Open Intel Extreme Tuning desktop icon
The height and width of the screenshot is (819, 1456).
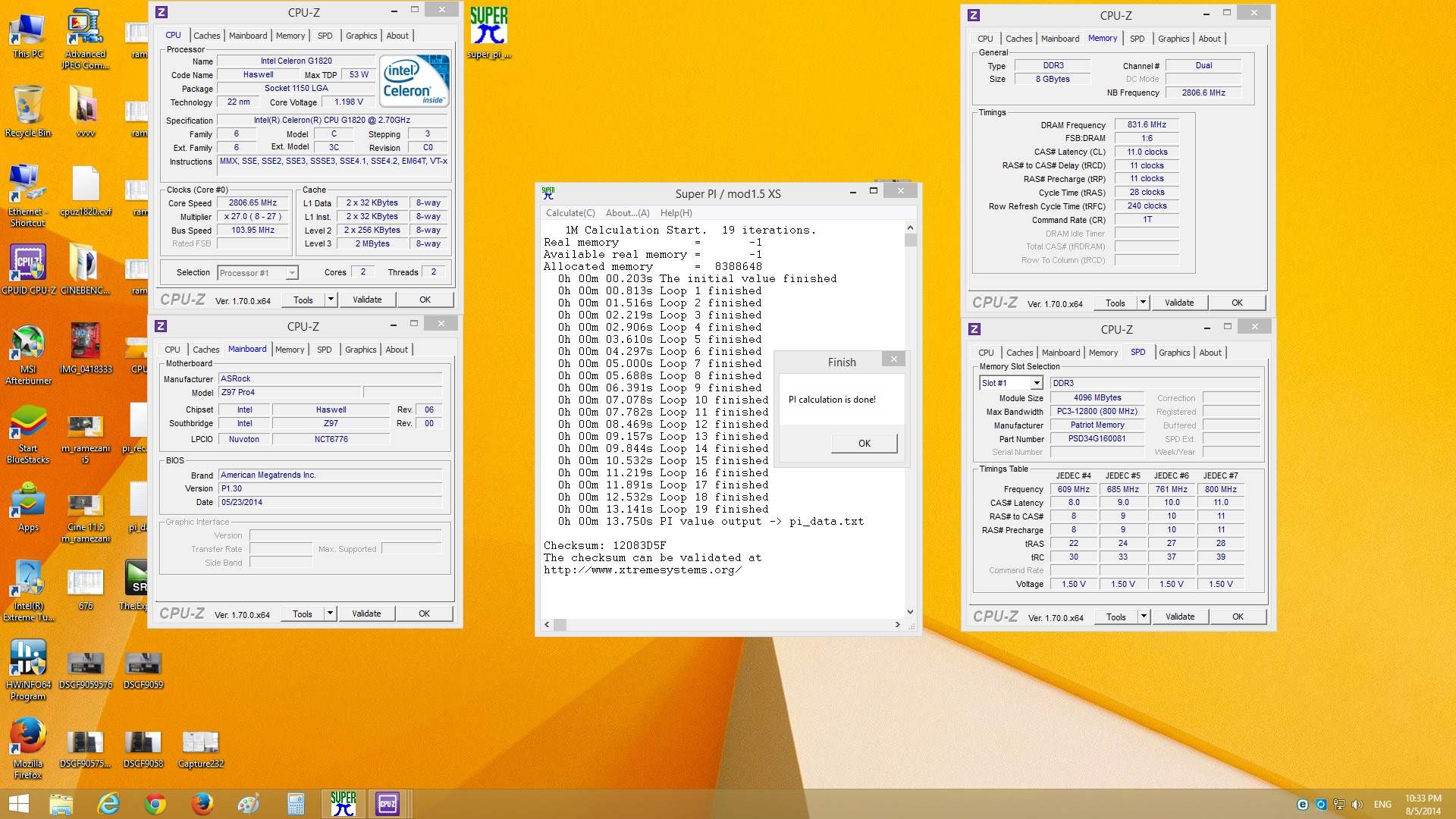[28, 591]
